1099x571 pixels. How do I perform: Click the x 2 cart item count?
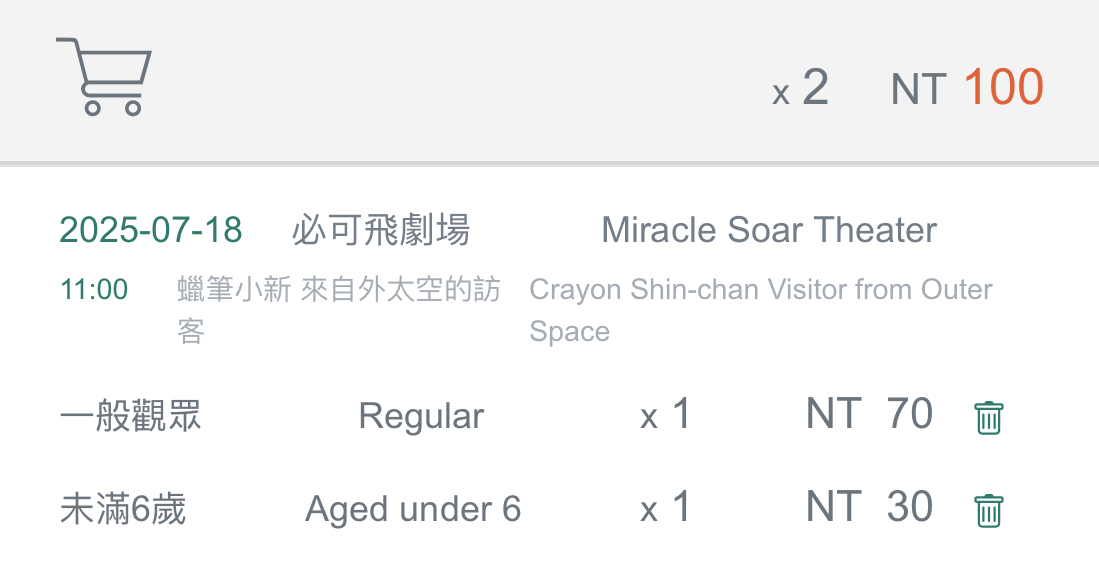tap(800, 88)
